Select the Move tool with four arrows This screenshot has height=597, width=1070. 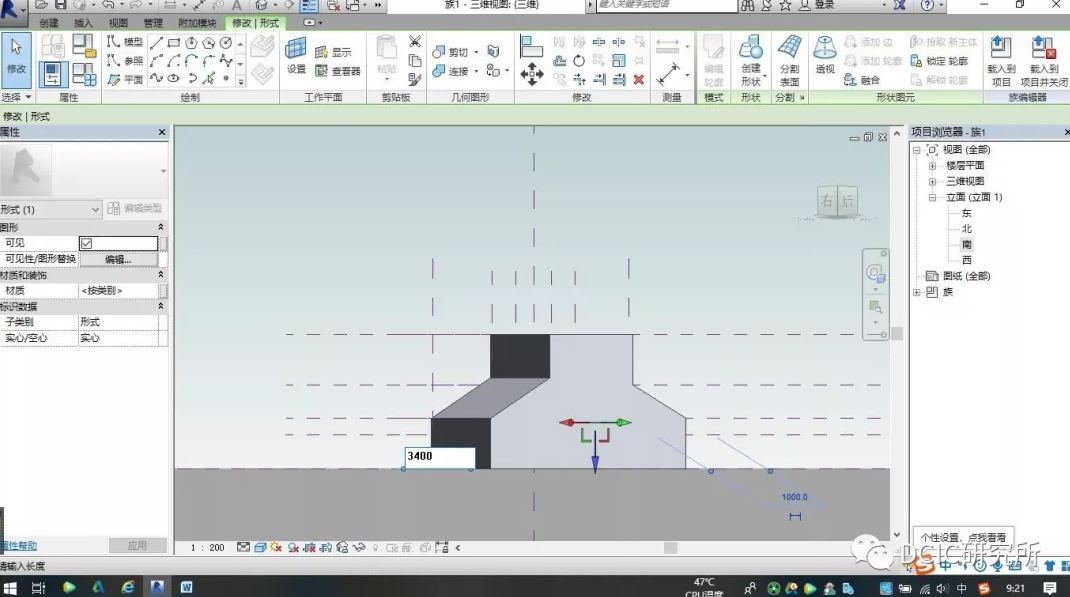coord(532,73)
